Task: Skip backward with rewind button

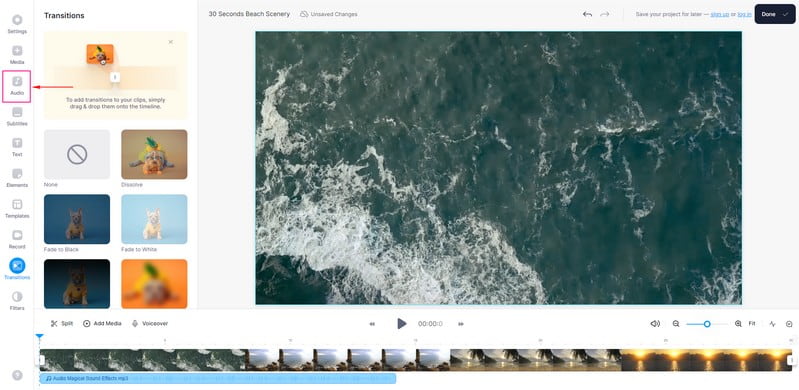Action: point(372,324)
